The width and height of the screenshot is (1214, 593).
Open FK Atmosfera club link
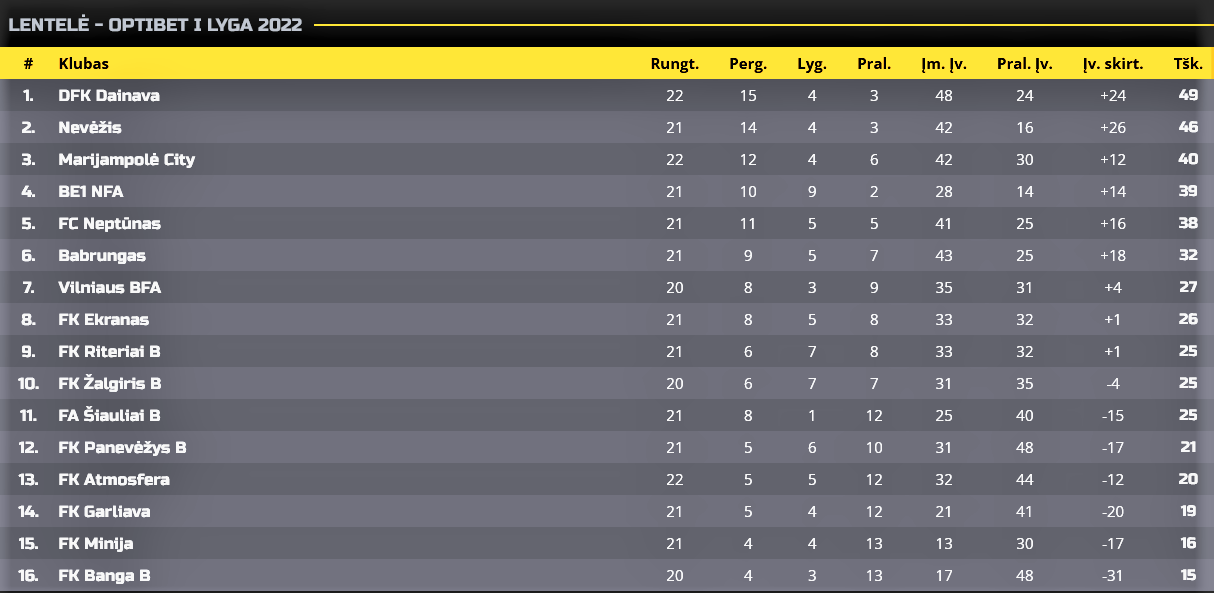point(114,480)
